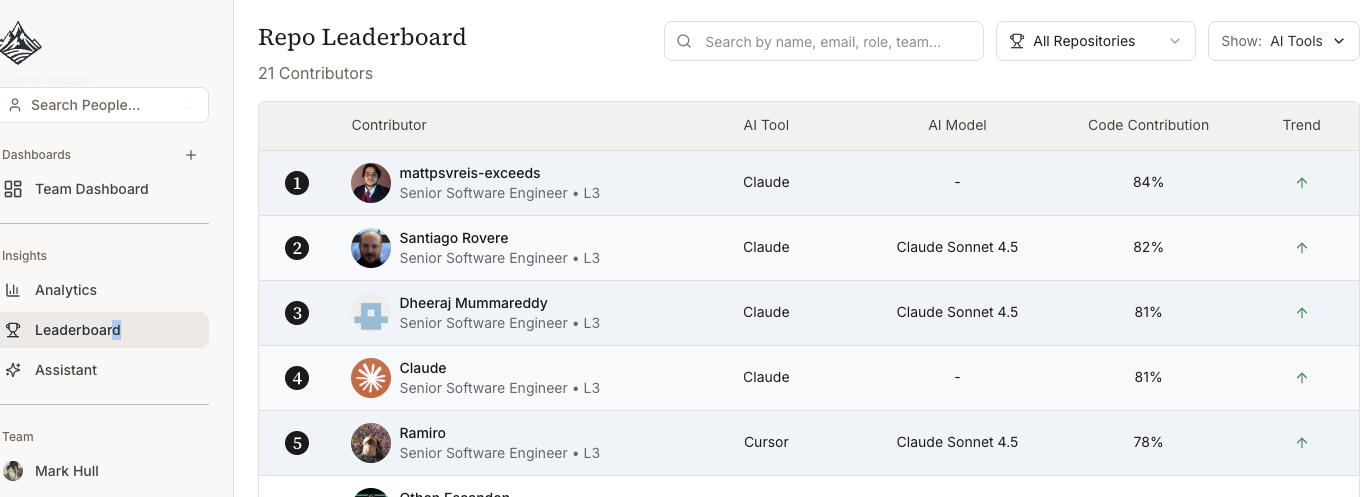Click the Repo Leaderboard heading

362,37
